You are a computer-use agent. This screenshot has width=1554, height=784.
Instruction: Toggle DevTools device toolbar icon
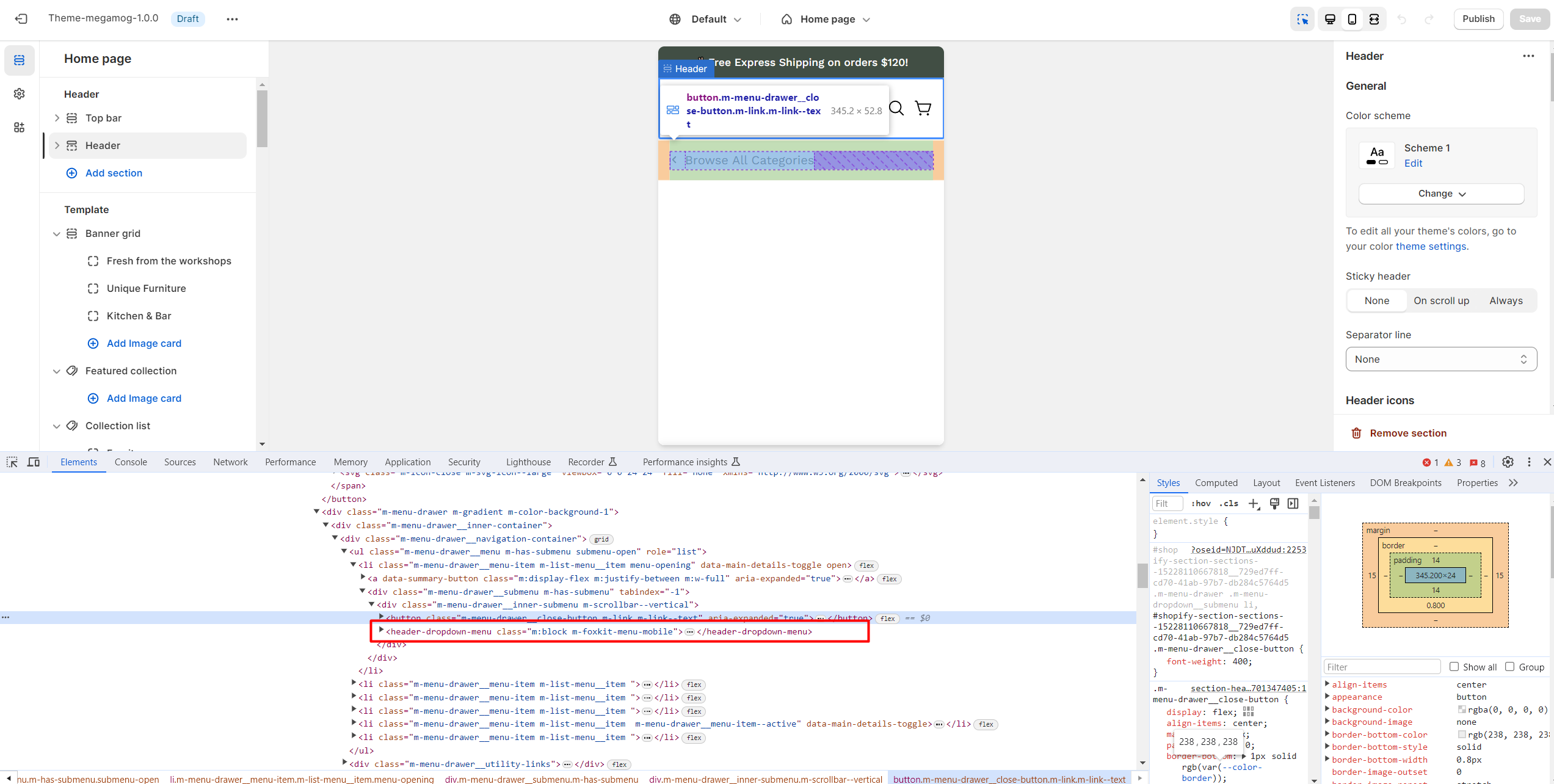coord(34,462)
